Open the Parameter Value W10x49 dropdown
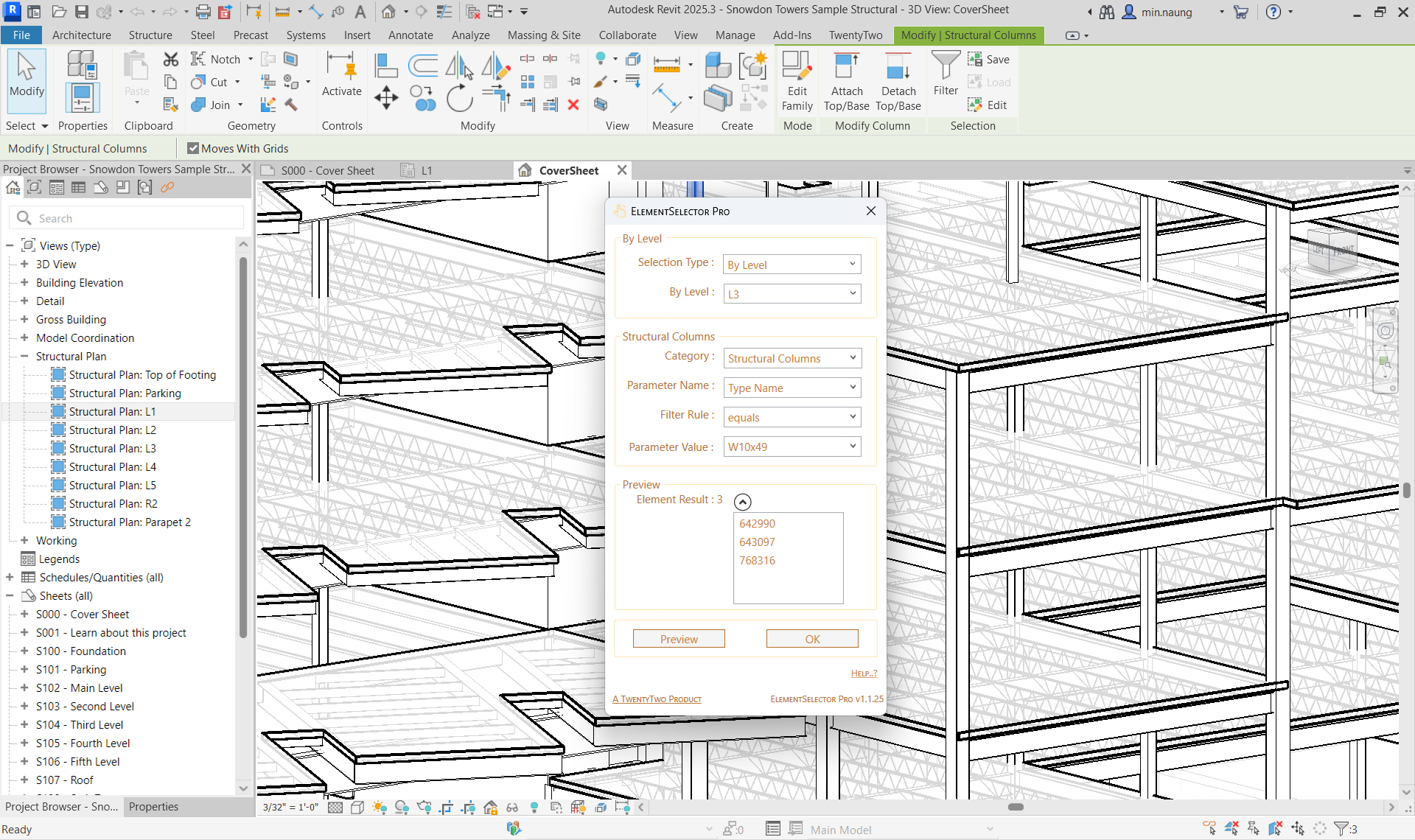Viewport: 1415px width, 840px height. (x=792, y=447)
